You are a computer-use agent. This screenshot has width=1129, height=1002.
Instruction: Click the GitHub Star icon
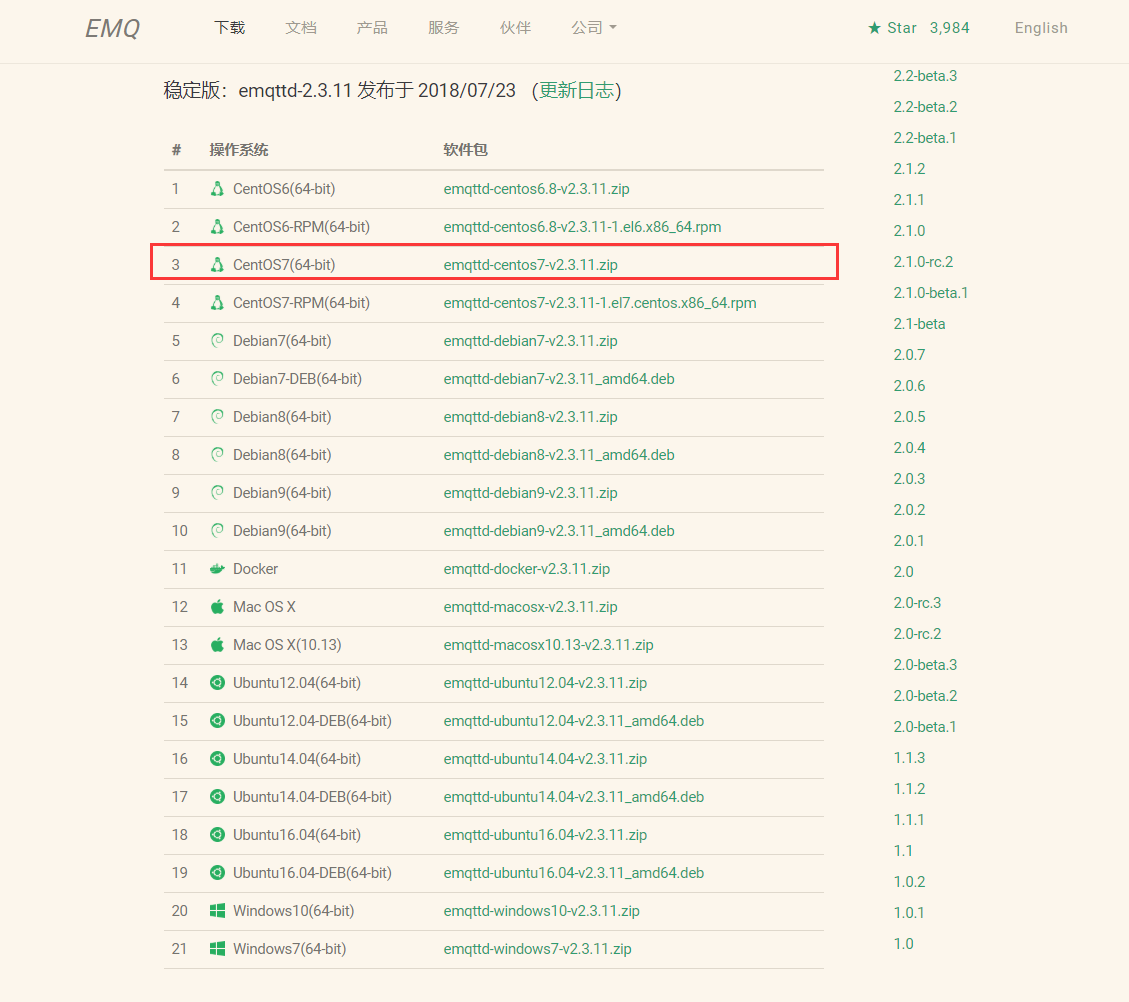(874, 28)
